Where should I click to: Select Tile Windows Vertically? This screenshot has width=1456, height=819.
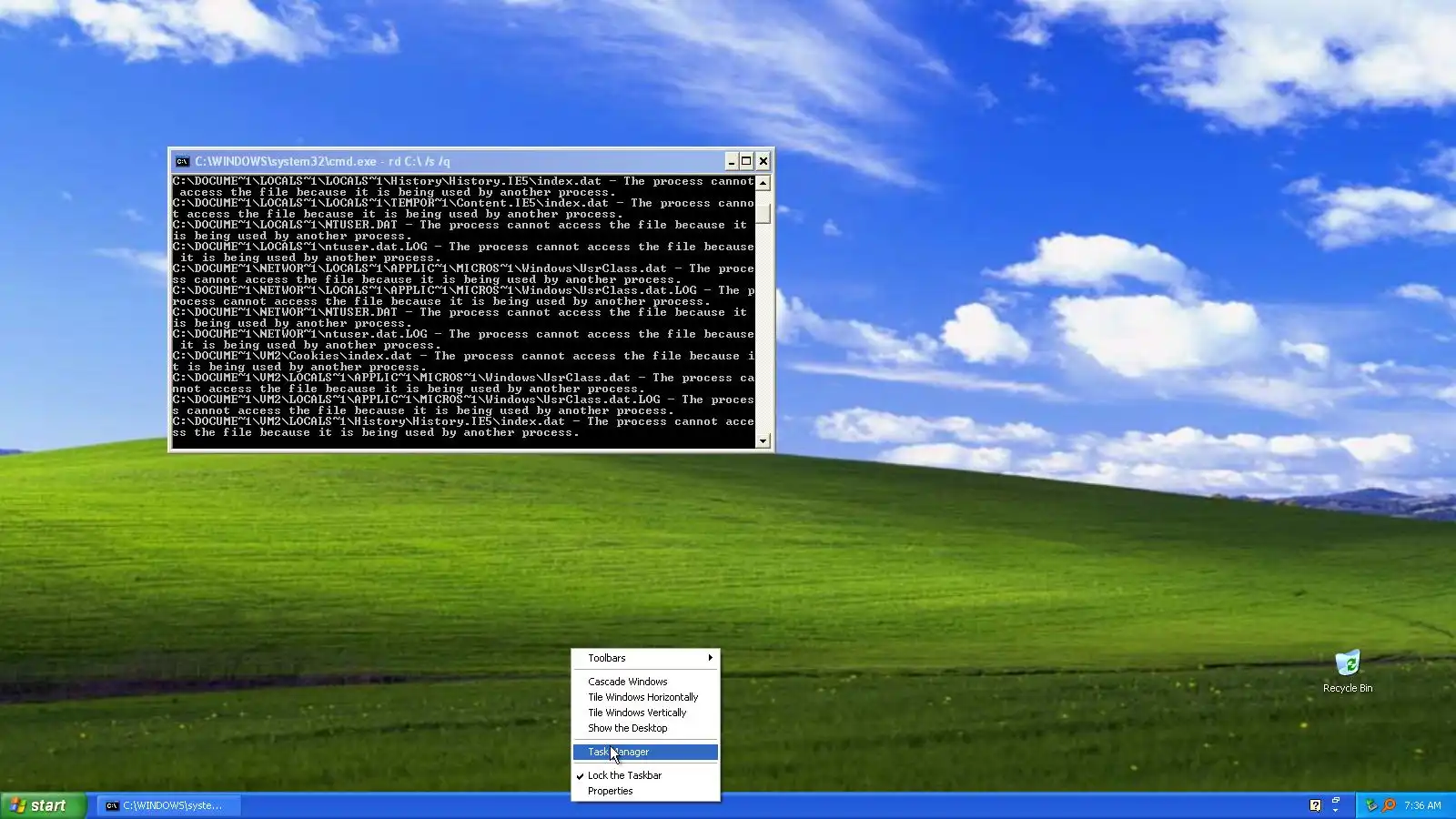(x=645, y=713)
